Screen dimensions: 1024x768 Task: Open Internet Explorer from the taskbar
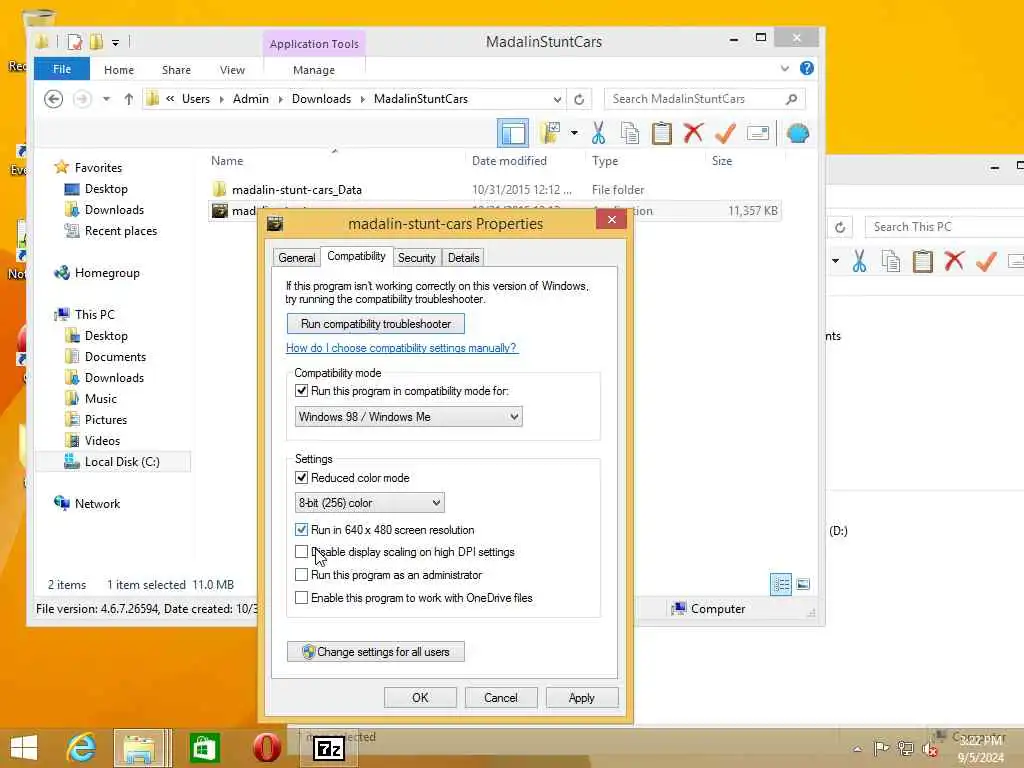tap(81, 748)
